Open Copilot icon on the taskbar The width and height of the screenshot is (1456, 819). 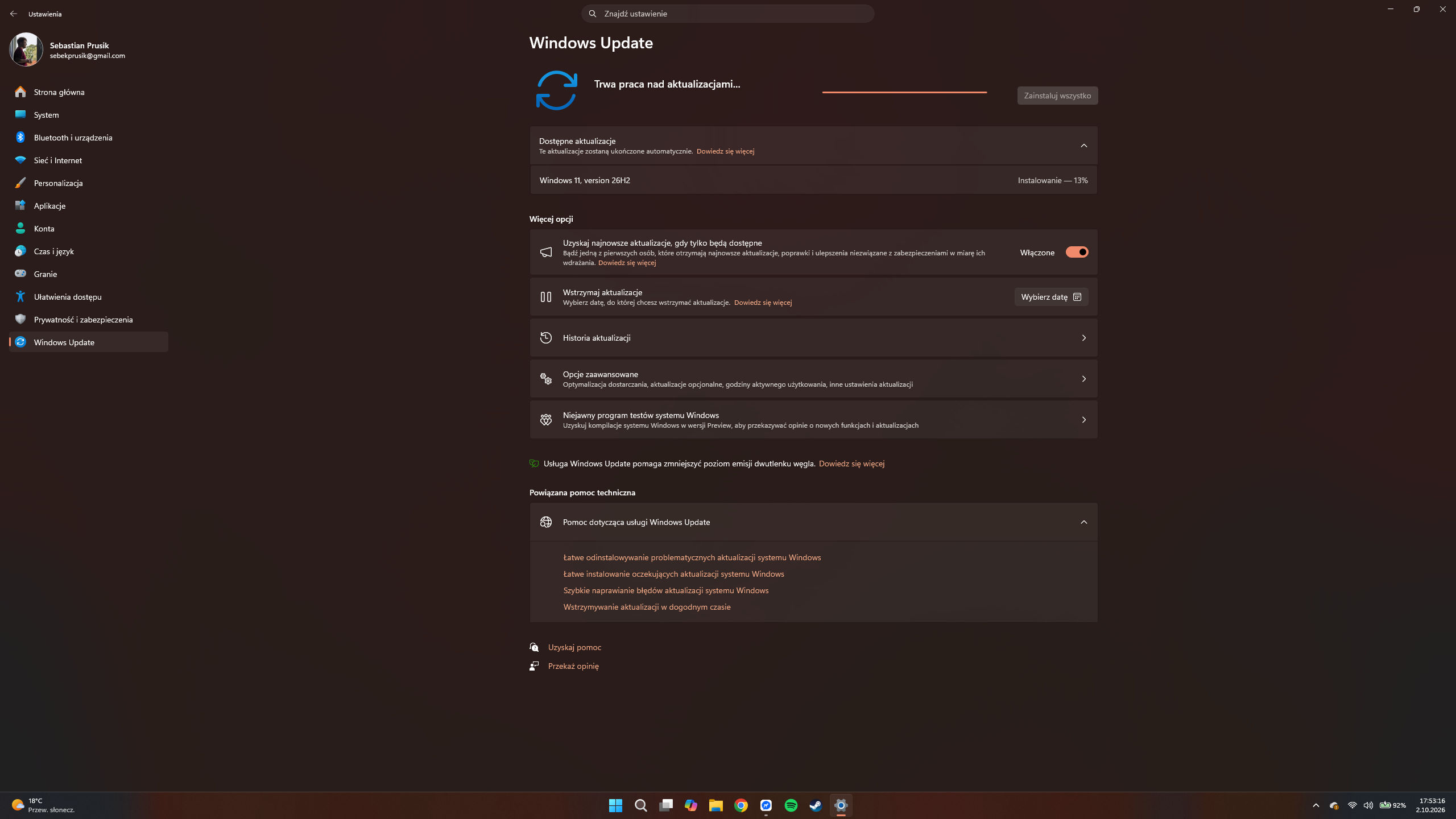(x=690, y=805)
